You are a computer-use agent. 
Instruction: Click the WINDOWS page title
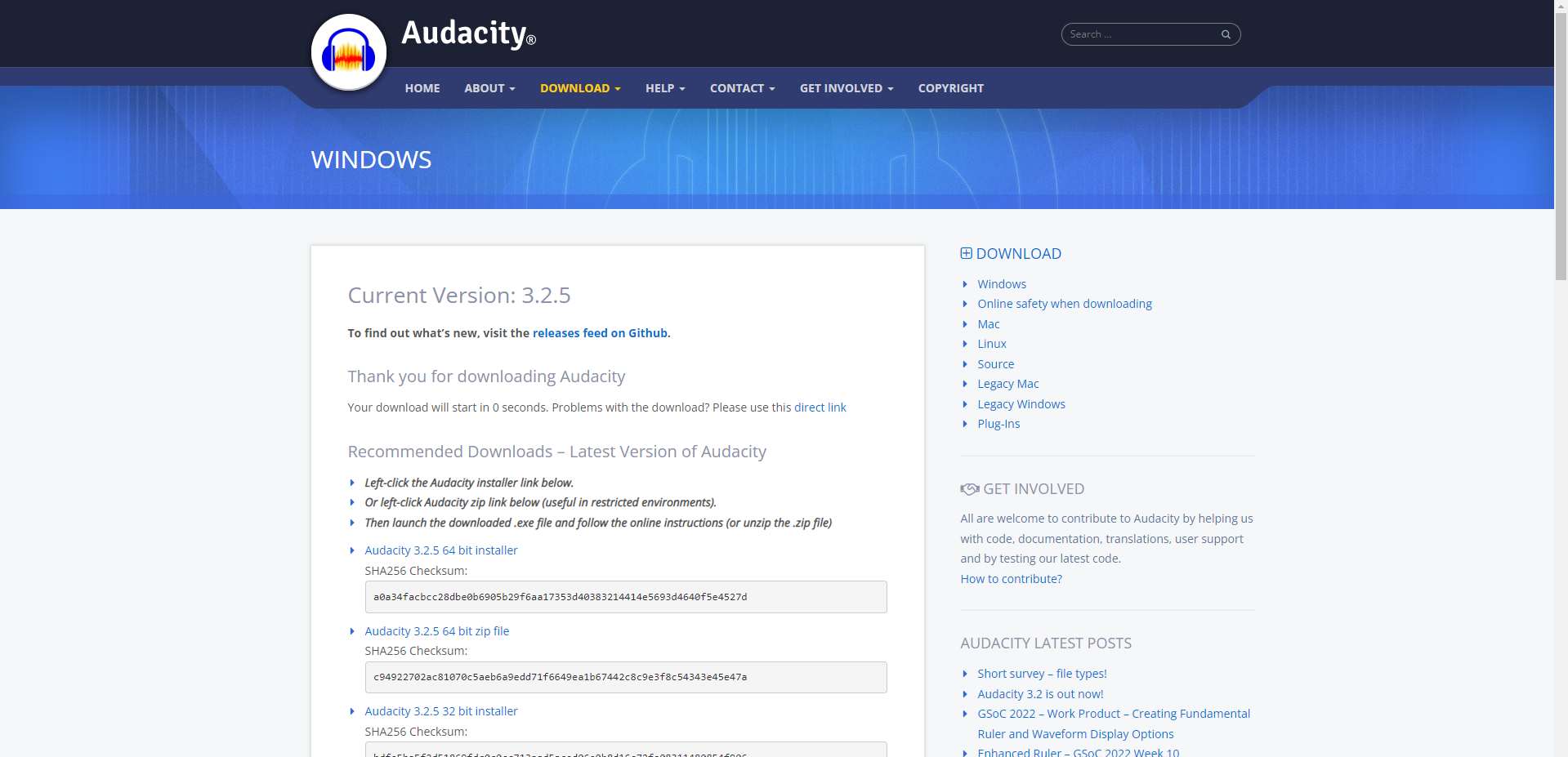(371, 160)
